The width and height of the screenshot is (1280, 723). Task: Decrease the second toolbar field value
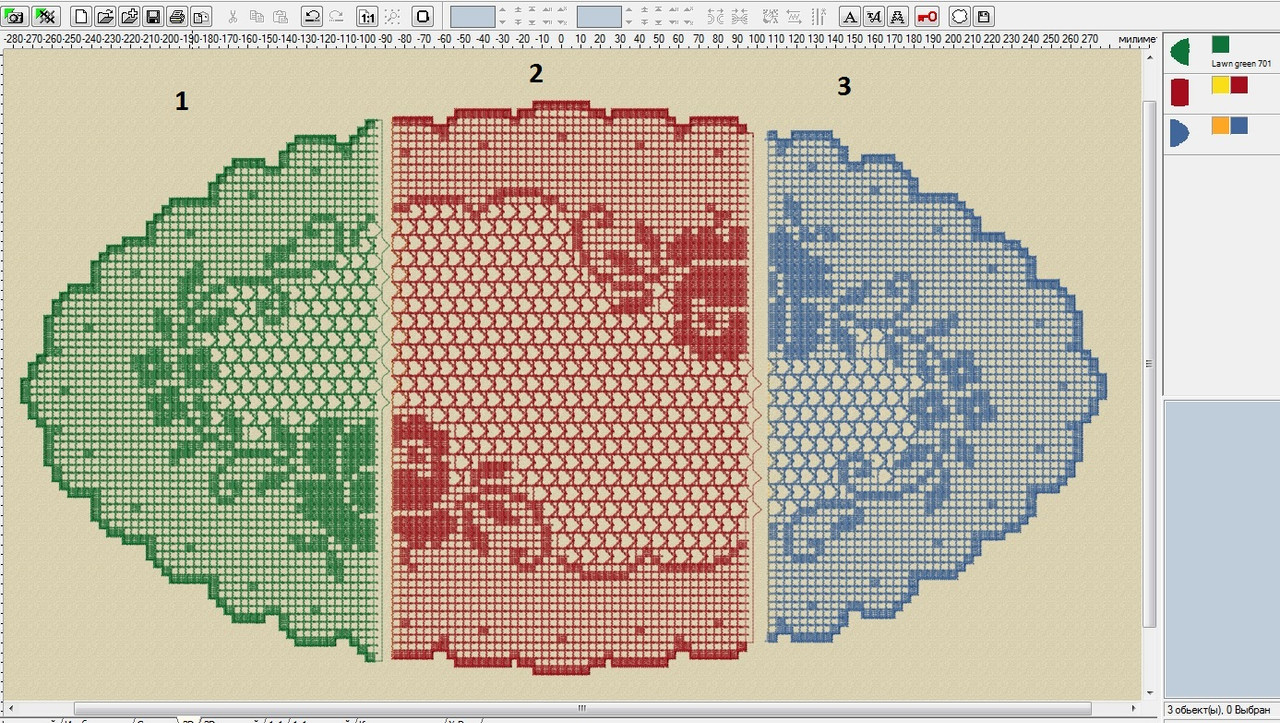[628, 22]
